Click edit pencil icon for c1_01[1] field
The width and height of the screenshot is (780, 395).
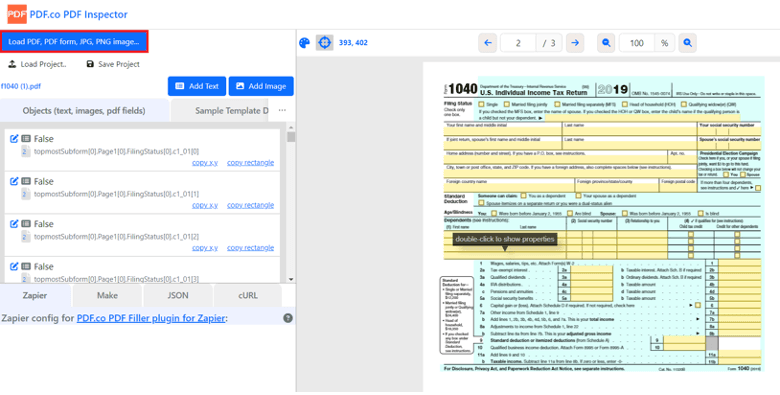(x=14, y=181)
